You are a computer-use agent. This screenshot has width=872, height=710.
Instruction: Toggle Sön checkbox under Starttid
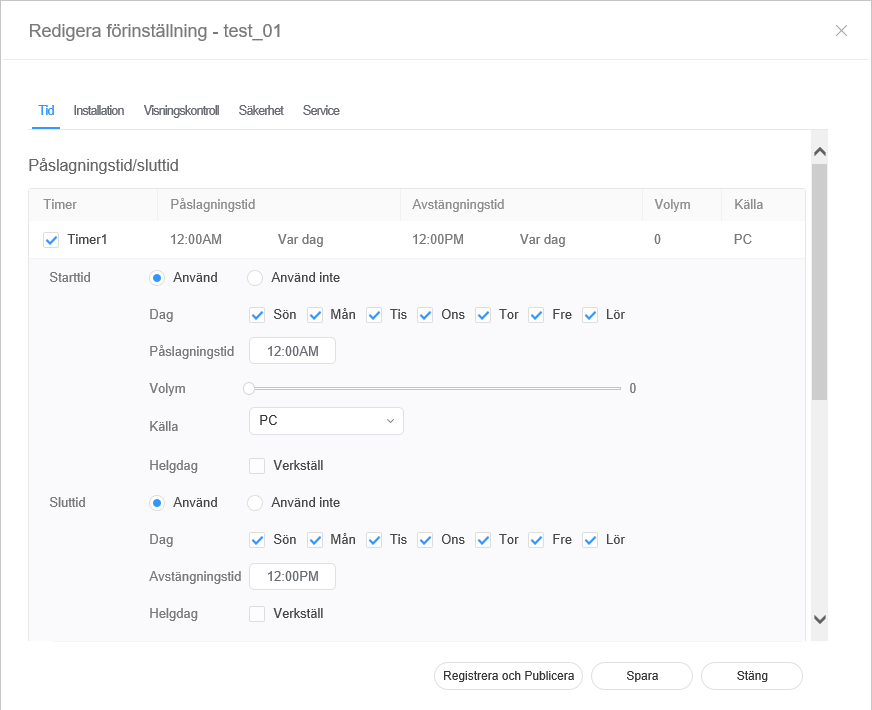pos(258,315)
